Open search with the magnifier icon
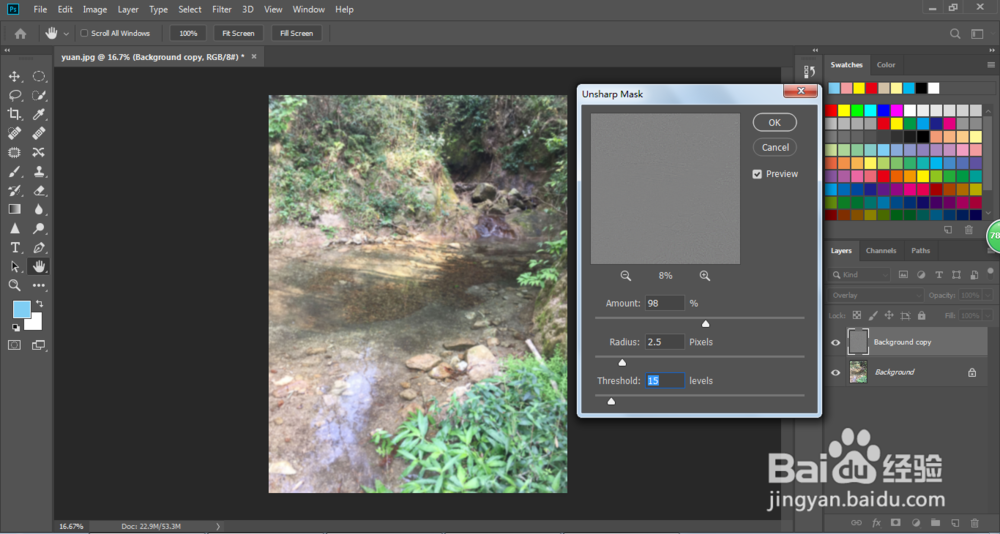 tap(955, 34)
